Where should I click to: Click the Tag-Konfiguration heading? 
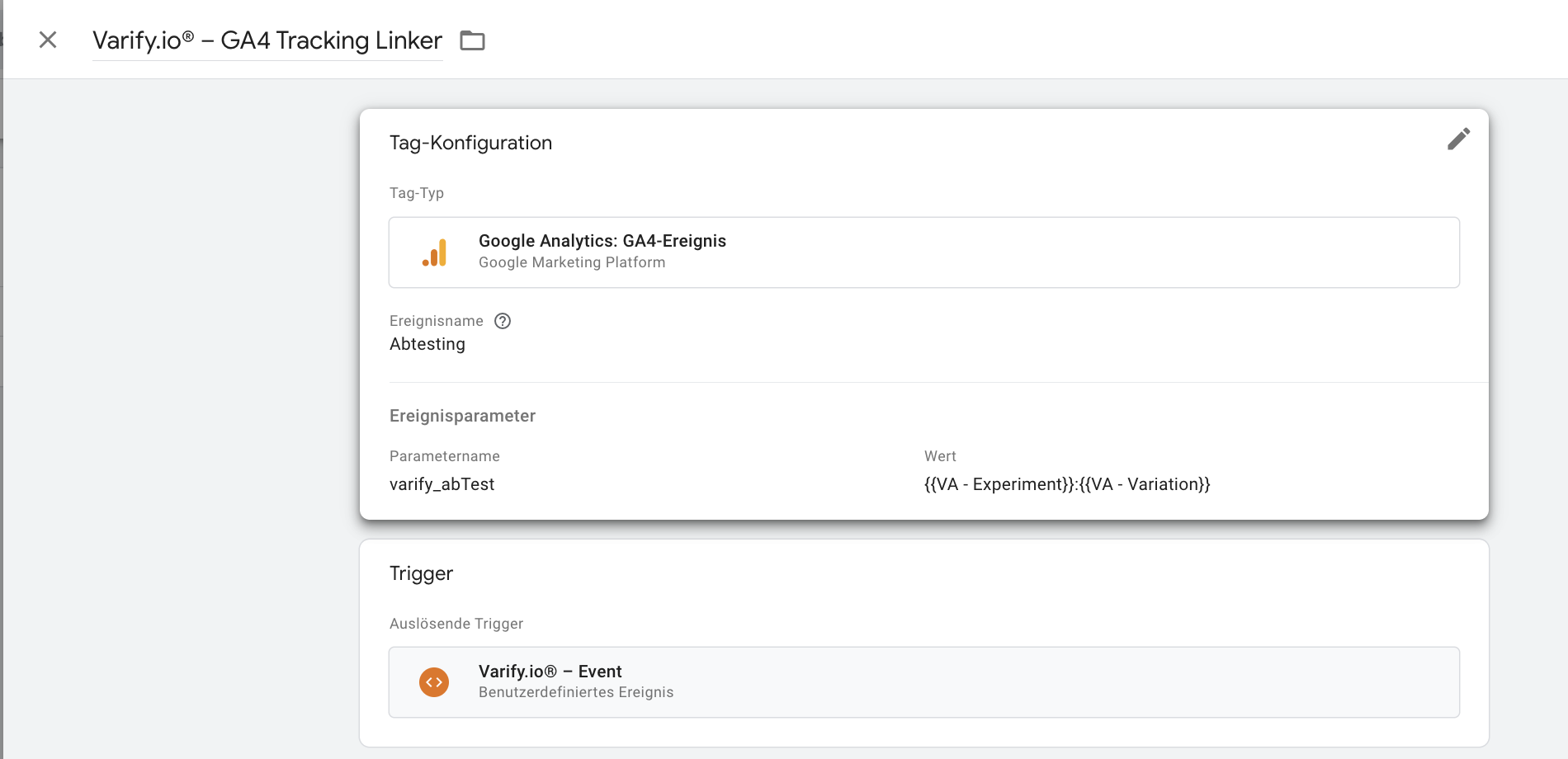click(470, 143)
